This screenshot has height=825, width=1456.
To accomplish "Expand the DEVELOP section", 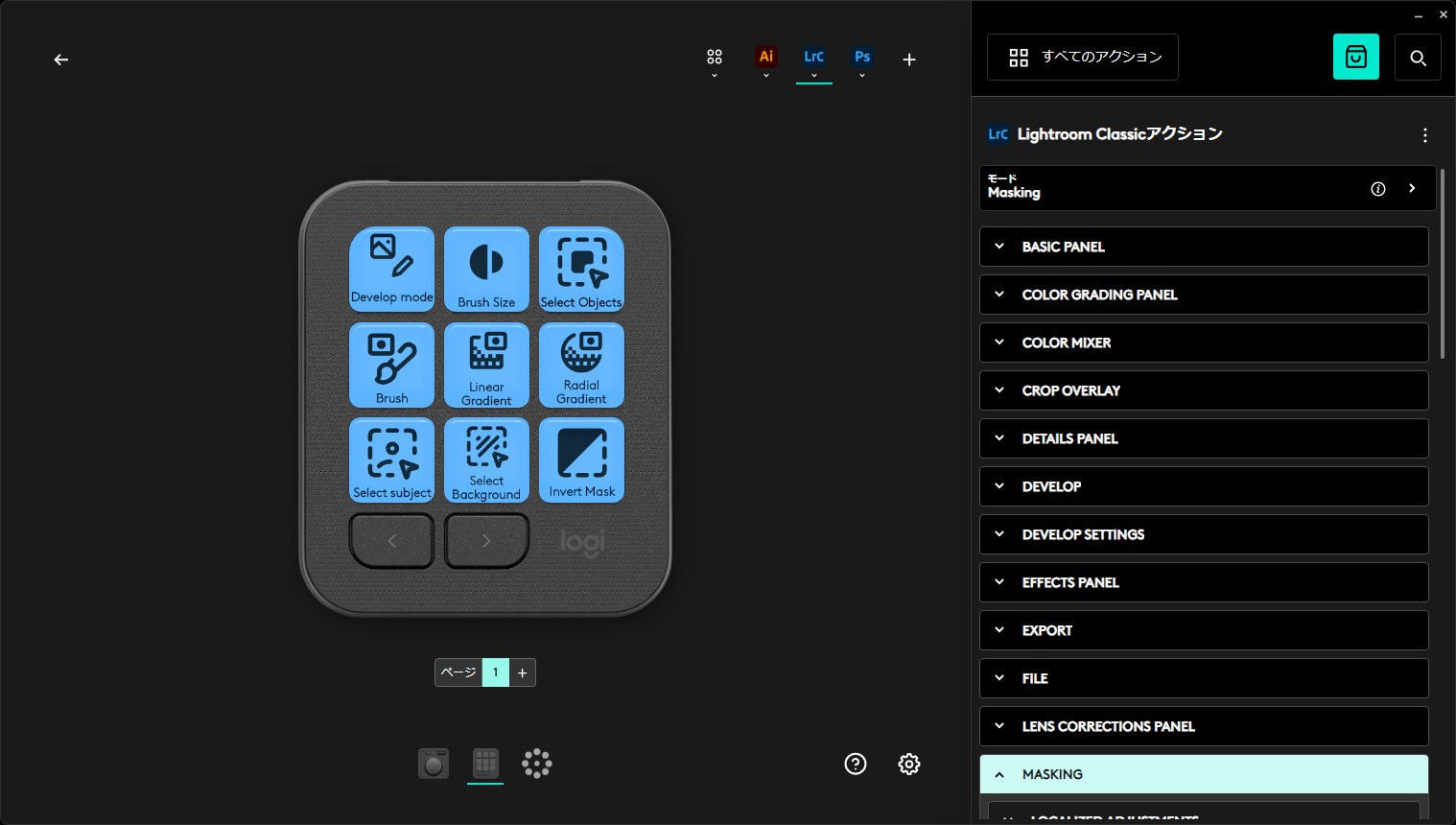I will click(1204, 486).
